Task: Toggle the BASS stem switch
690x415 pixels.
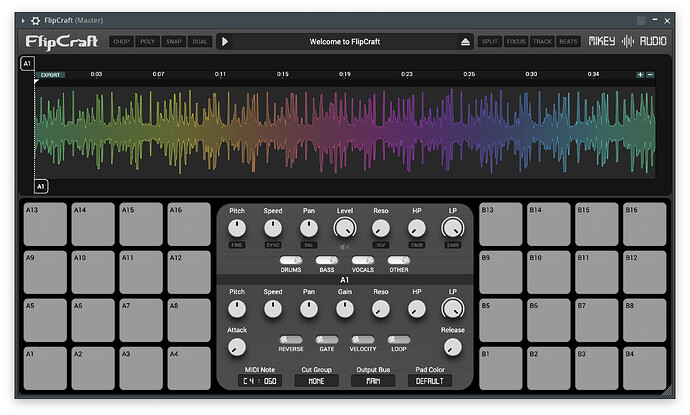Action: pos(327,260)
